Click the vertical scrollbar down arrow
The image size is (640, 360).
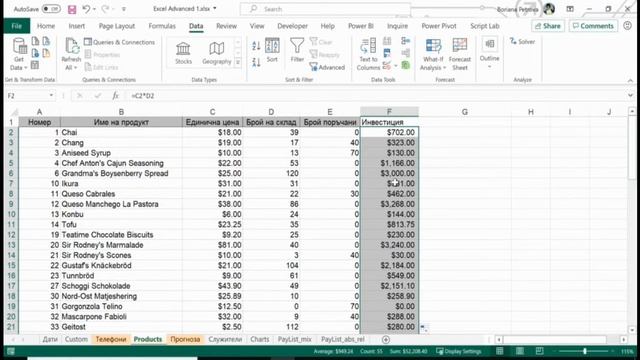point(632,330)
